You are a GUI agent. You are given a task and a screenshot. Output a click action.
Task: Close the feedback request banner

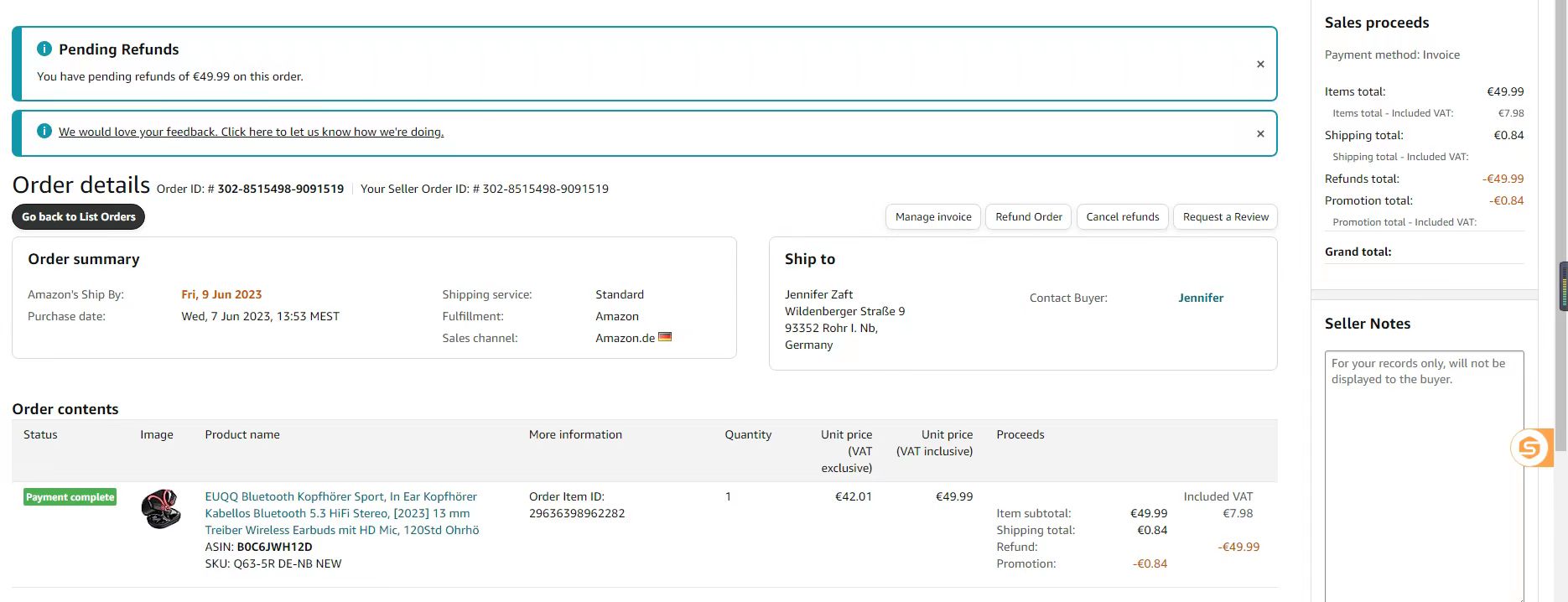pyautogui.click(x=1259, y=134)
